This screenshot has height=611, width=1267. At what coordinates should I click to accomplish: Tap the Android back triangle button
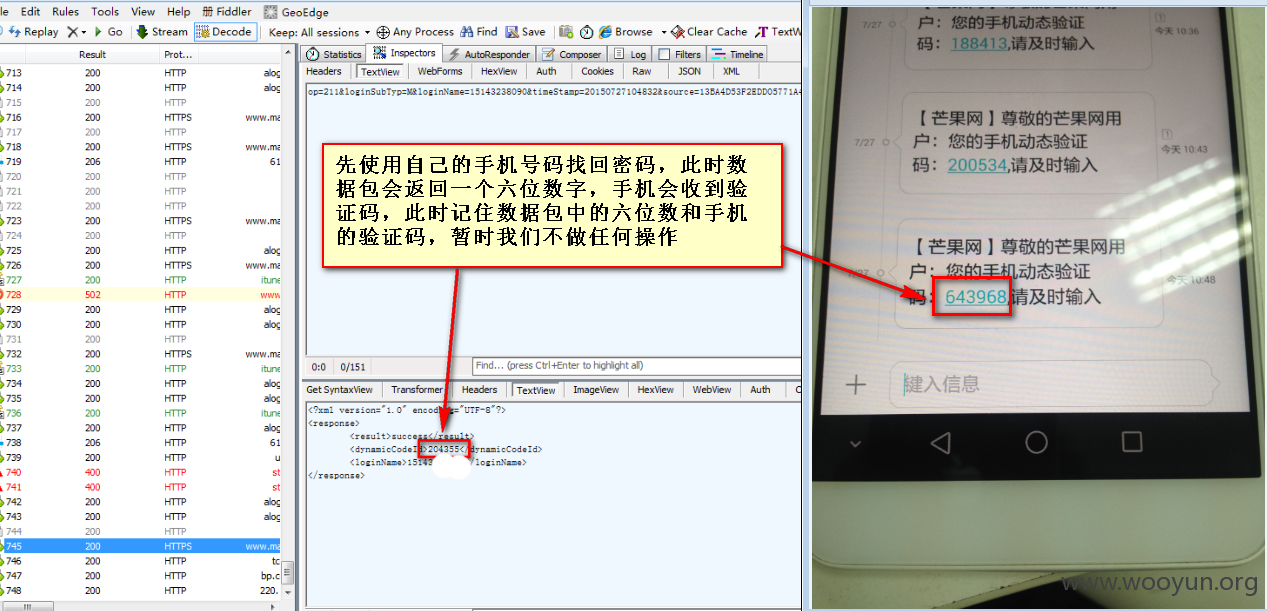coord(940,442)
